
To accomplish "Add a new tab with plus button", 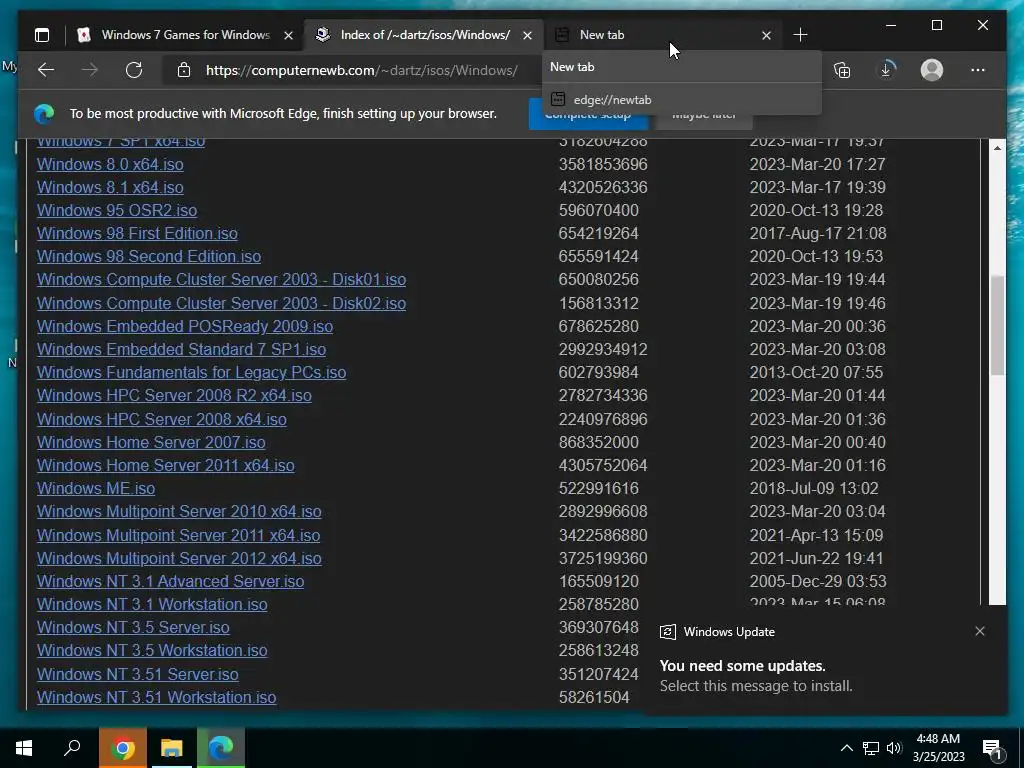I will coord(800,35).
